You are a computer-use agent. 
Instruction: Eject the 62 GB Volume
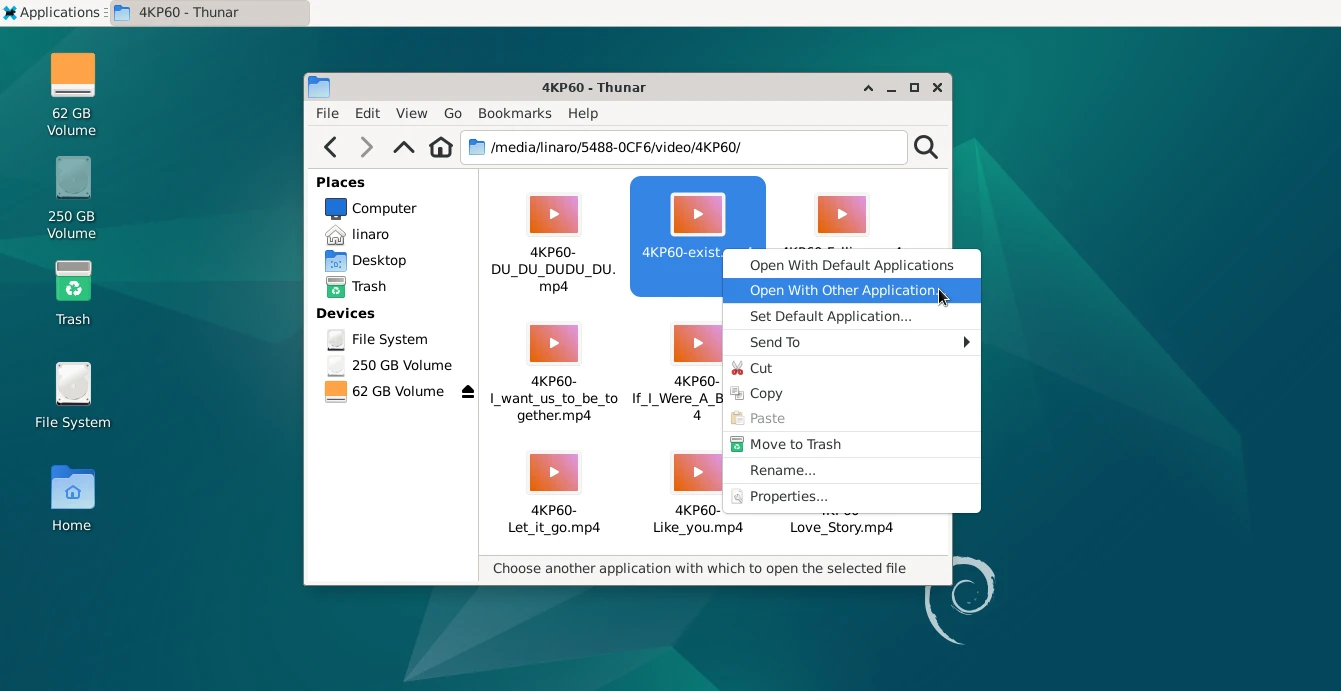point(467,392)
